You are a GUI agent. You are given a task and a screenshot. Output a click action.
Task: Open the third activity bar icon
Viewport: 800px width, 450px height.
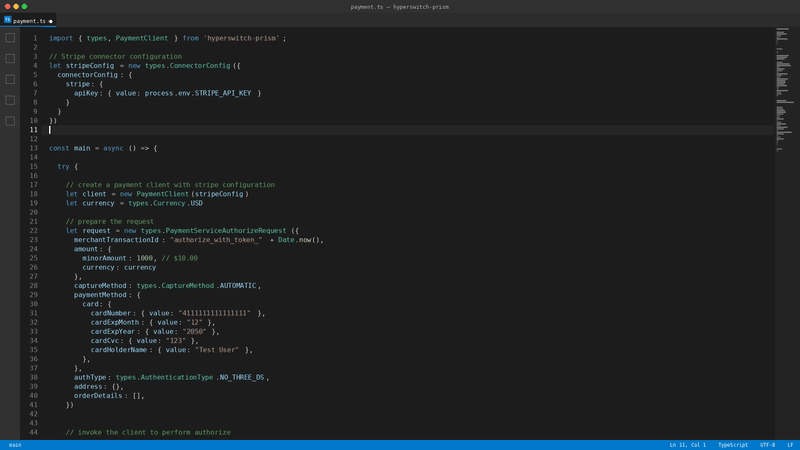click(x=10, y=80)
